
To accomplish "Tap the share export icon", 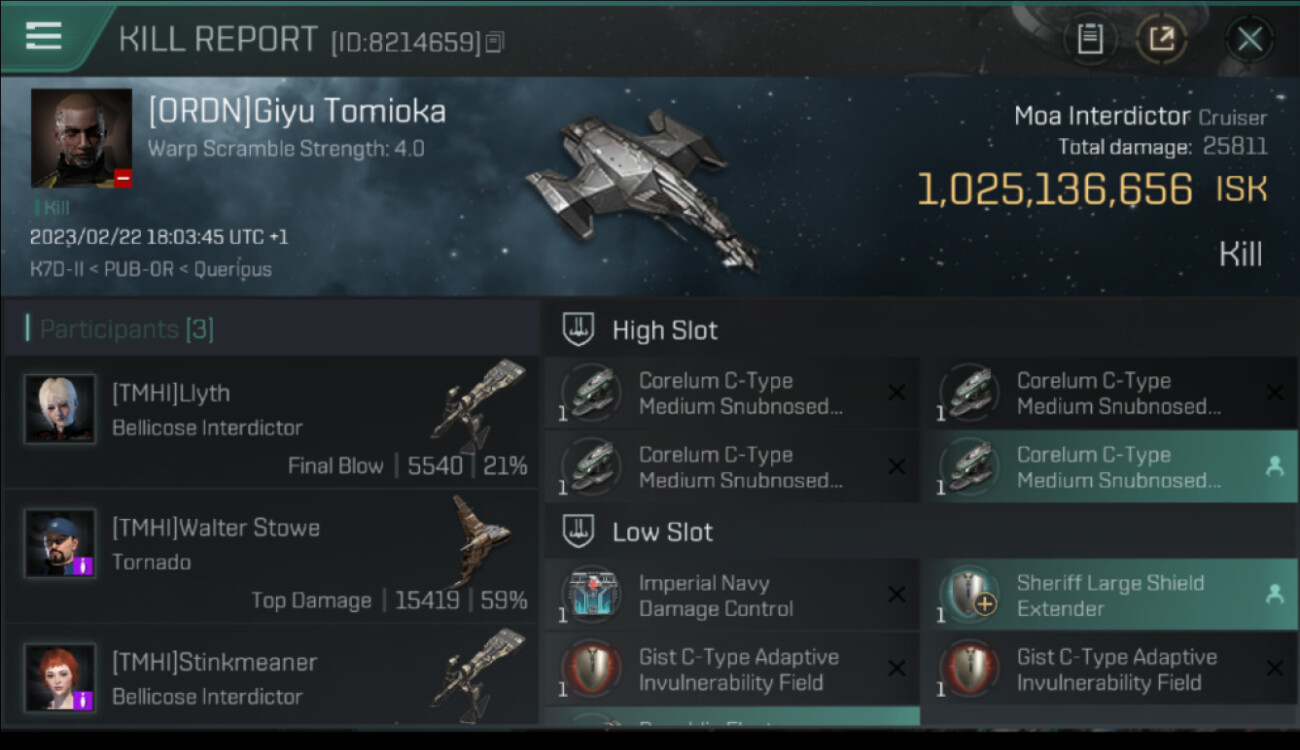I will coord(1161,39).
